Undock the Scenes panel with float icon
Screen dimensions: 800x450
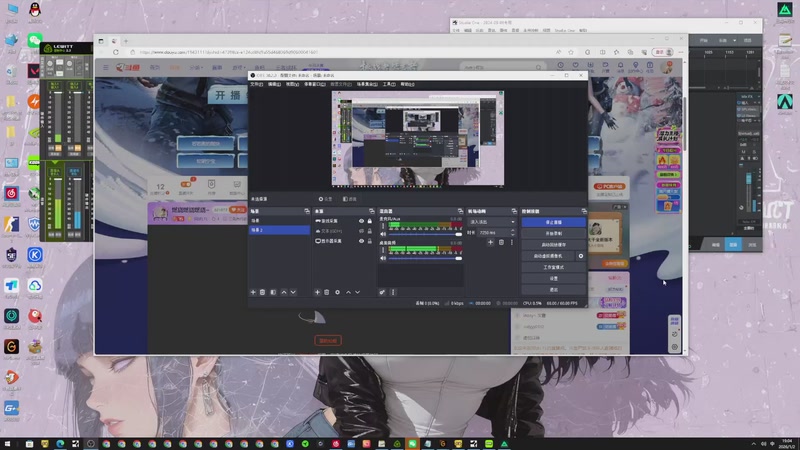click(x=307, y=211)
